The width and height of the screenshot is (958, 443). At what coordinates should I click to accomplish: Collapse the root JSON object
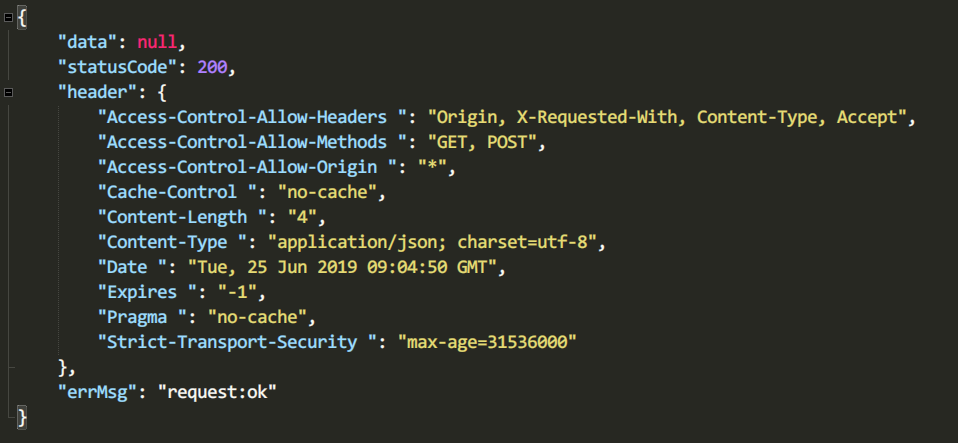[x=9, y=17]
